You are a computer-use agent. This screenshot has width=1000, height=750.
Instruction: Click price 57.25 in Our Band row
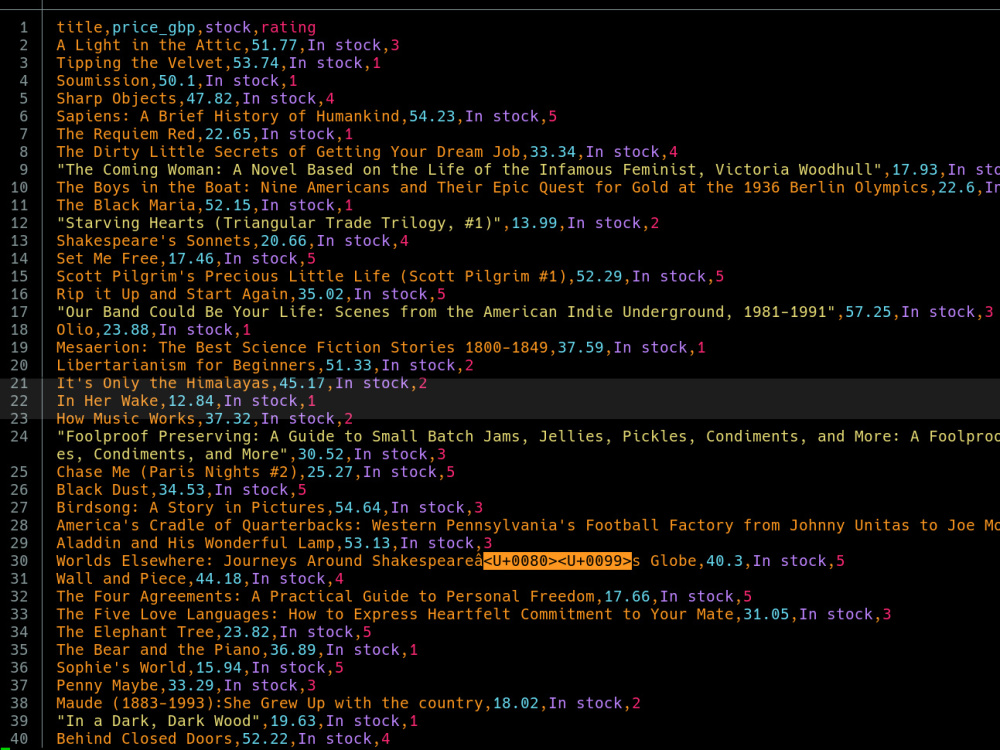(x=869, y=313)
